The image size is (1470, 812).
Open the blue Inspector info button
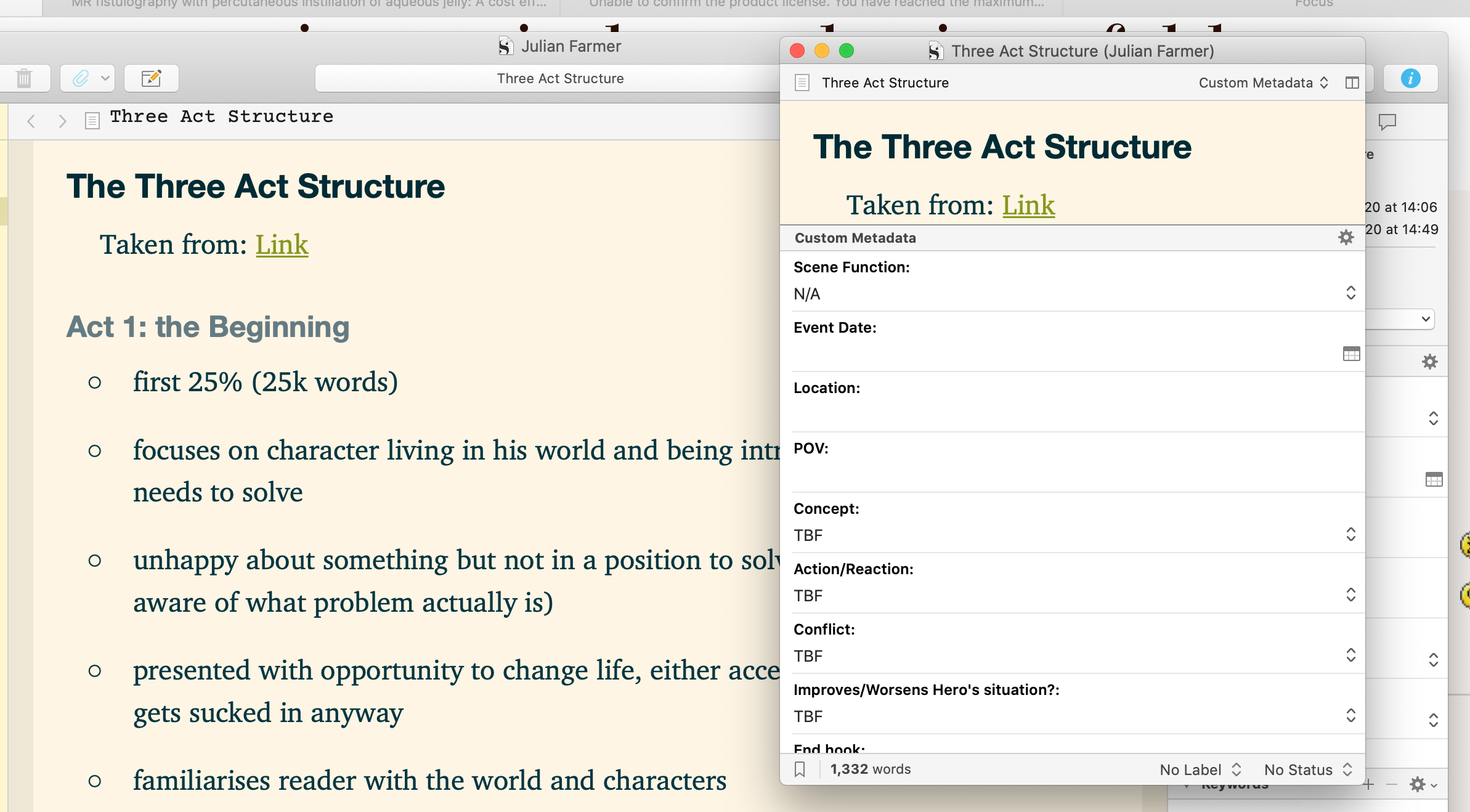tap(1410, 78)
